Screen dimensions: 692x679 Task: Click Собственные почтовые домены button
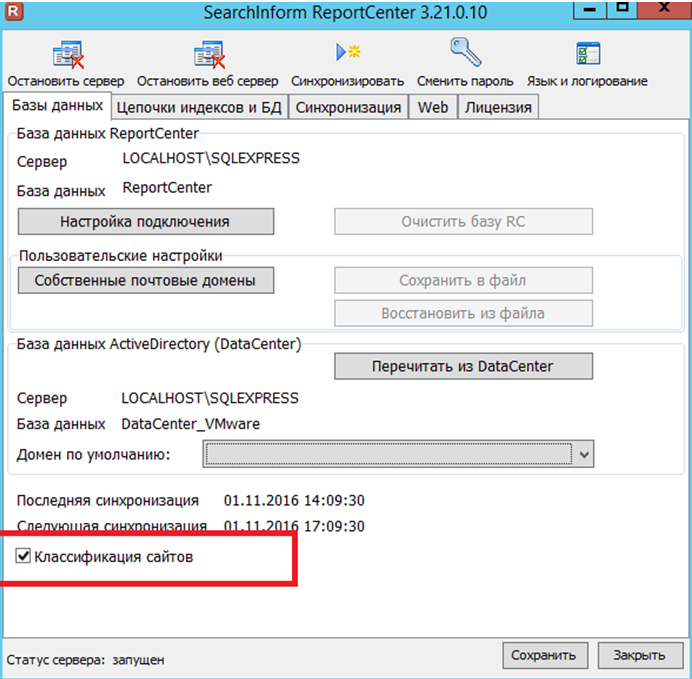146,281
